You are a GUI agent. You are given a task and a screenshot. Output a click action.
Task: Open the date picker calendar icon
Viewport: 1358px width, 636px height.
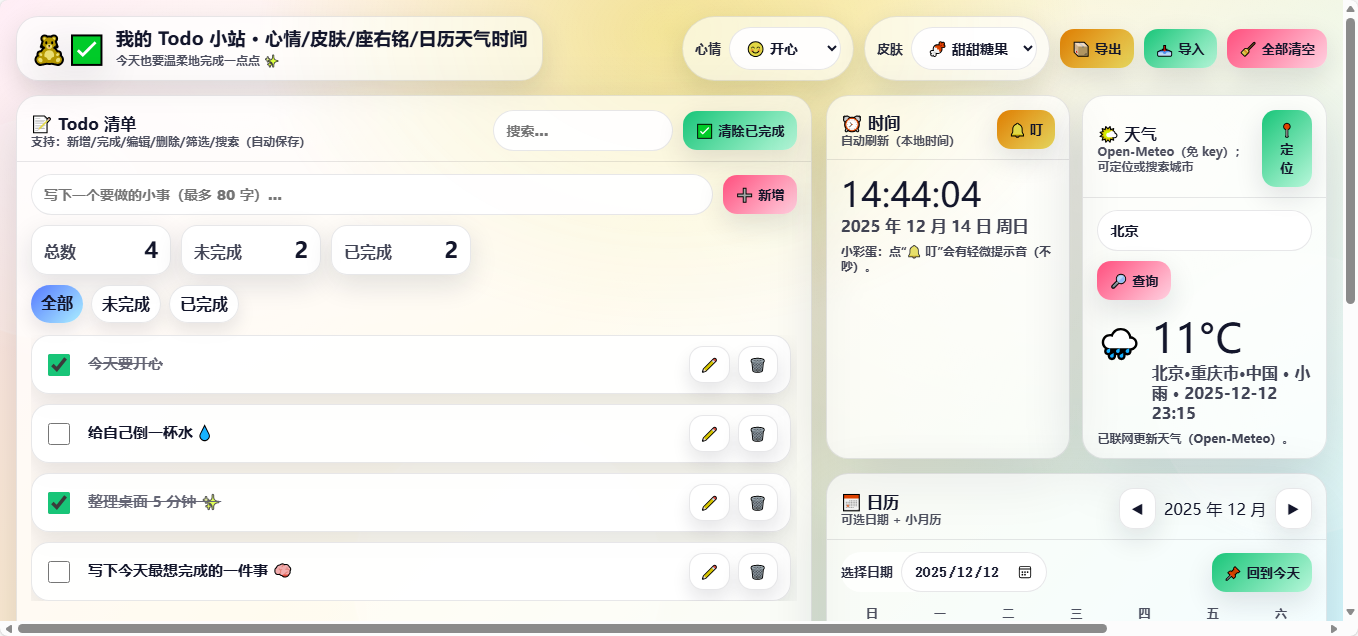[1024, 572]
